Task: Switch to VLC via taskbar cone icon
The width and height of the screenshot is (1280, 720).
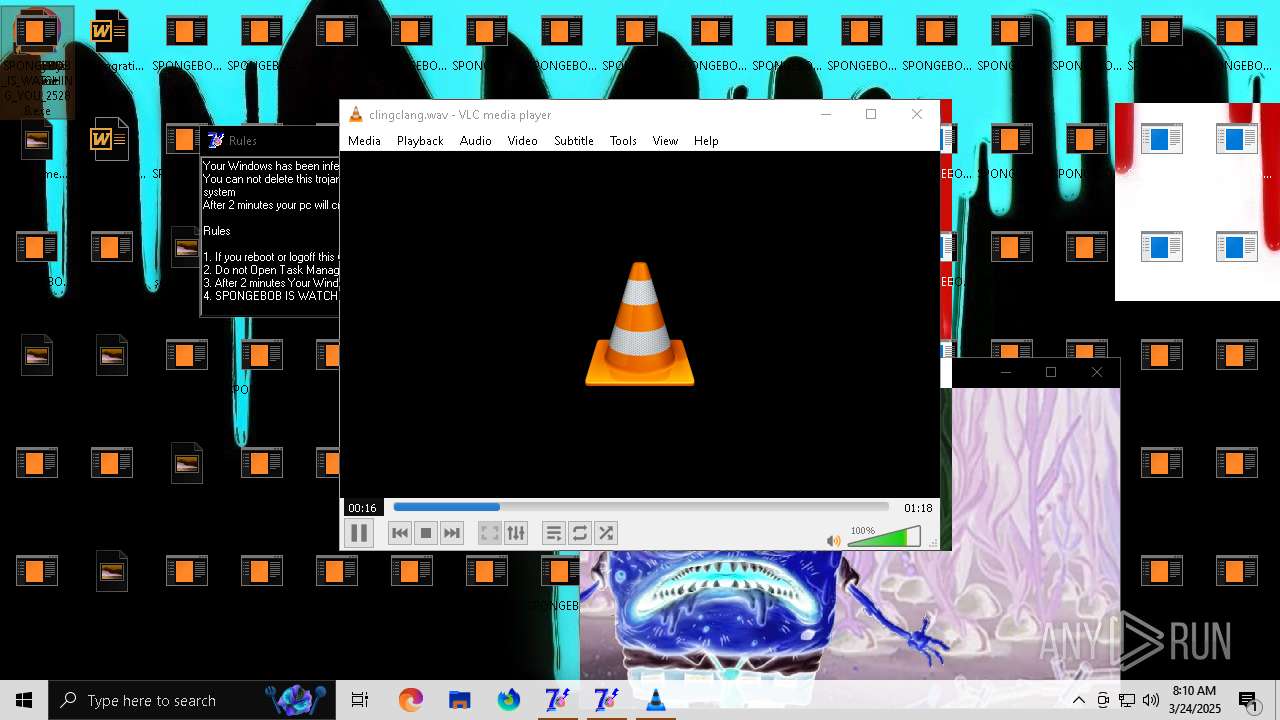Action: pos(656,700)
